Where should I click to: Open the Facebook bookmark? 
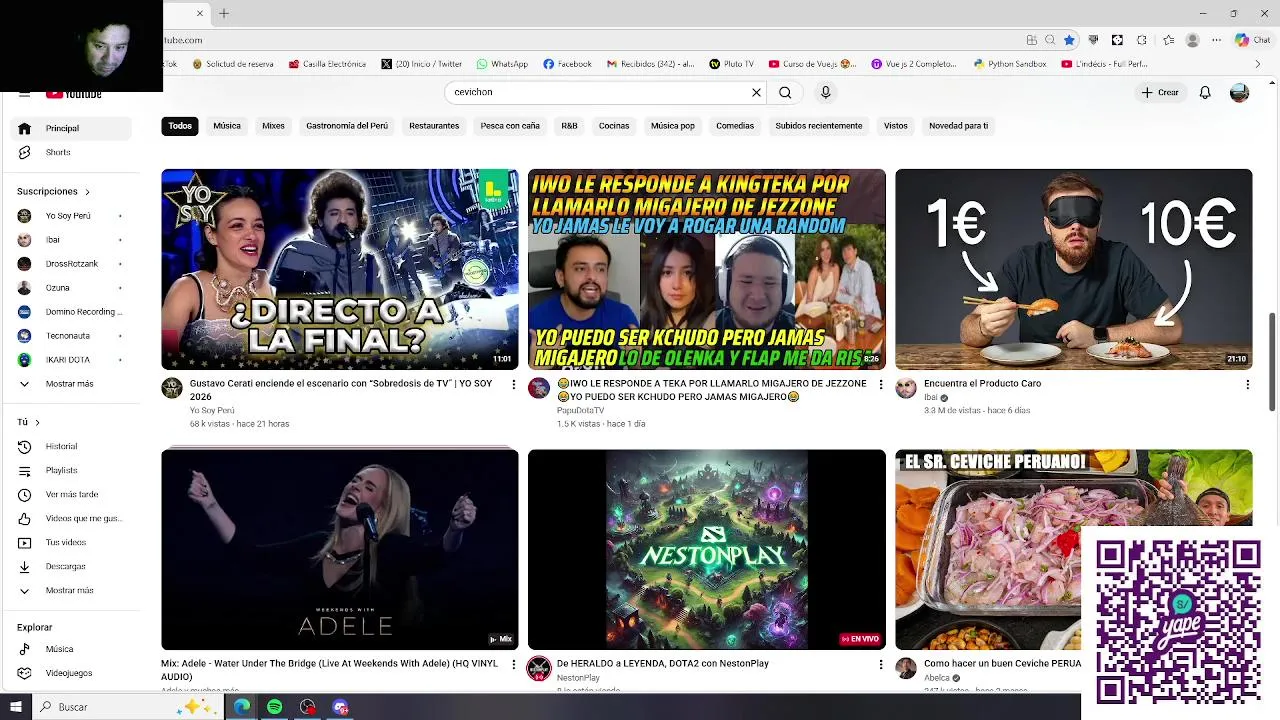click(567, 64)
